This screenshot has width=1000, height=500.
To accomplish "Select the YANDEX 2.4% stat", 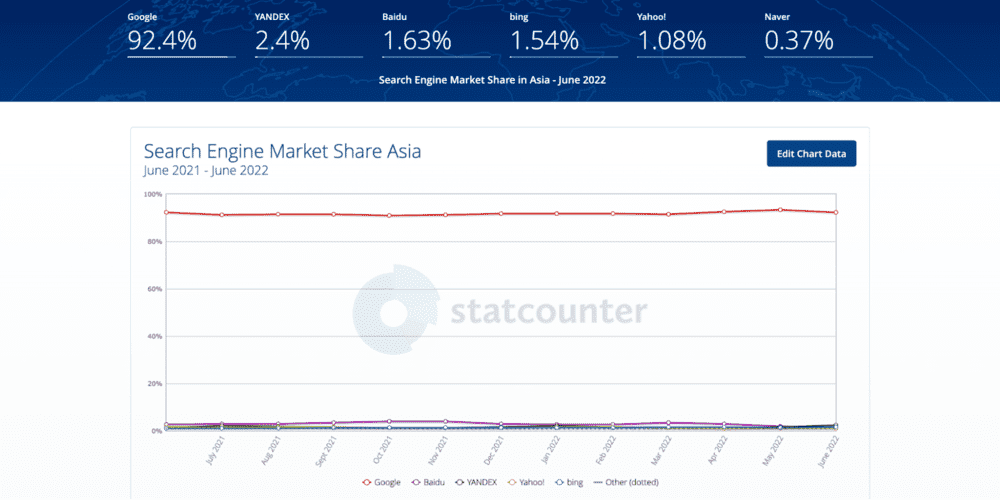I will point(283,40).
